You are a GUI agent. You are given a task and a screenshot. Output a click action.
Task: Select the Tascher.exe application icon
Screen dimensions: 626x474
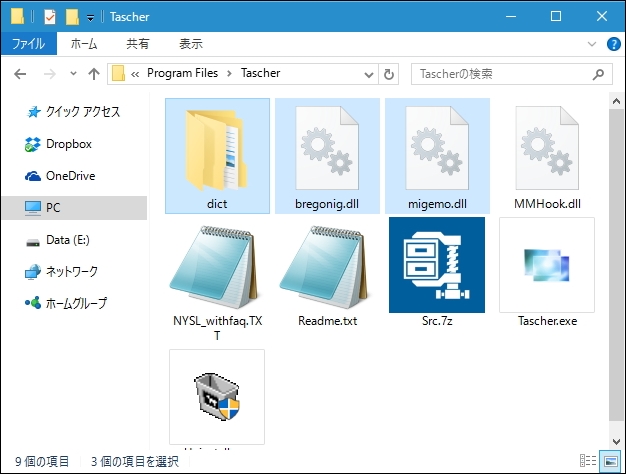(547, 265)
